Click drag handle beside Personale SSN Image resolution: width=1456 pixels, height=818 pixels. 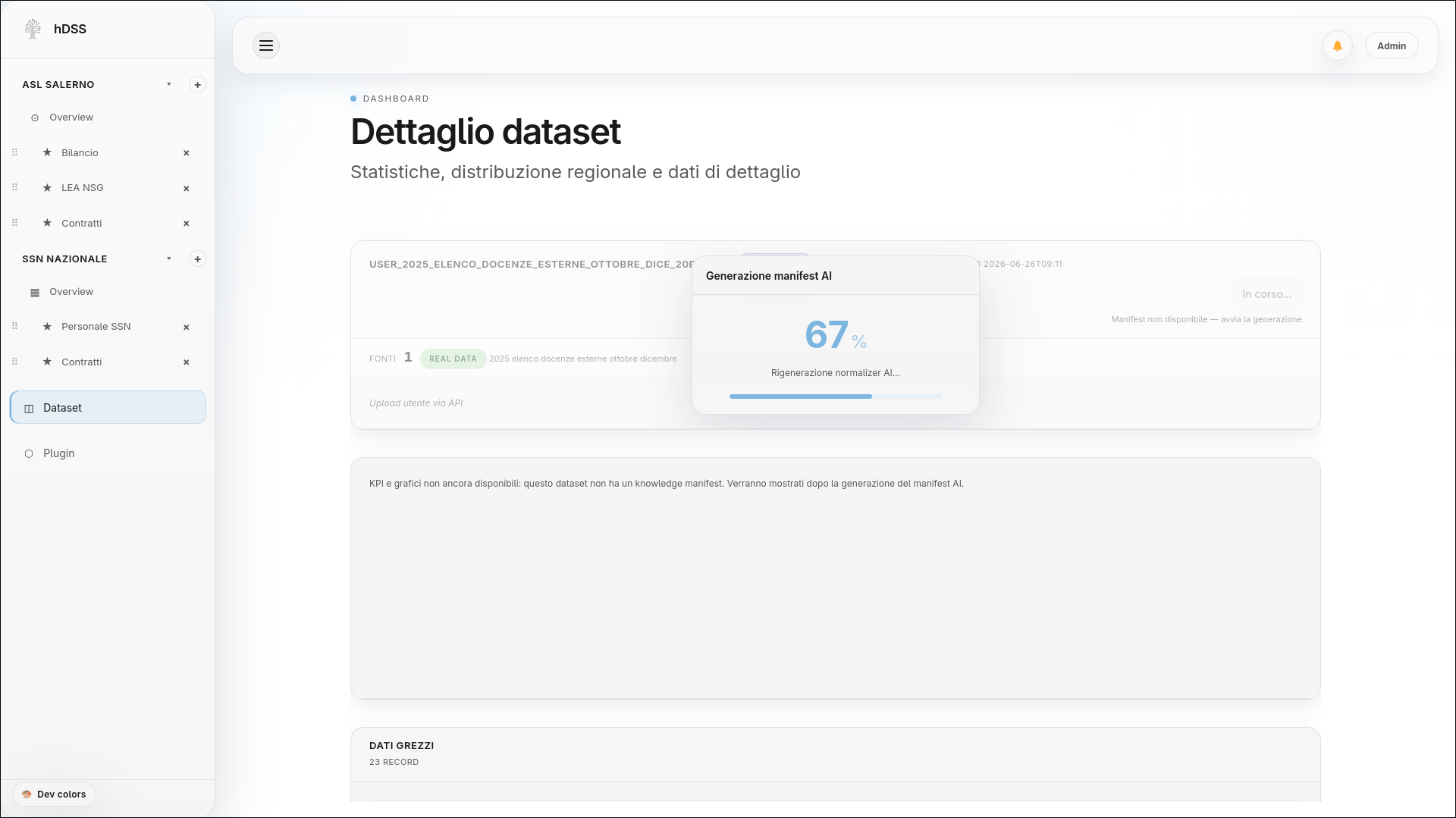click(x=14, y=326)
